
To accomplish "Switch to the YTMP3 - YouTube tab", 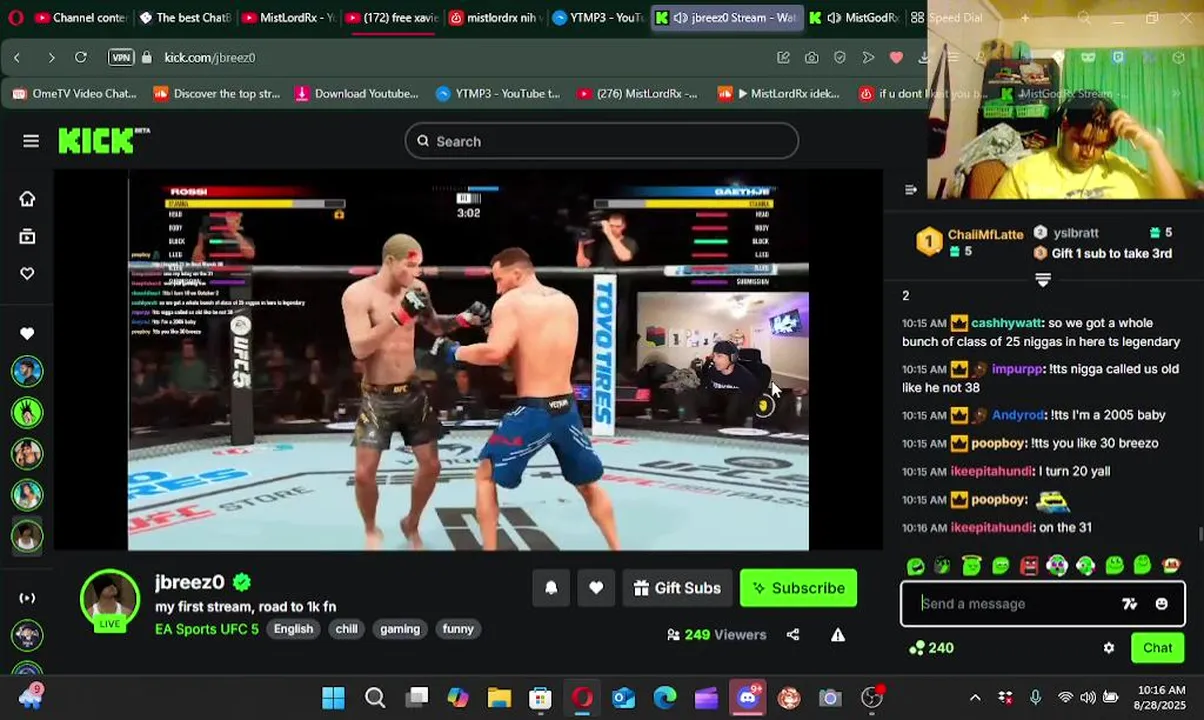I will tap(598, 18).
